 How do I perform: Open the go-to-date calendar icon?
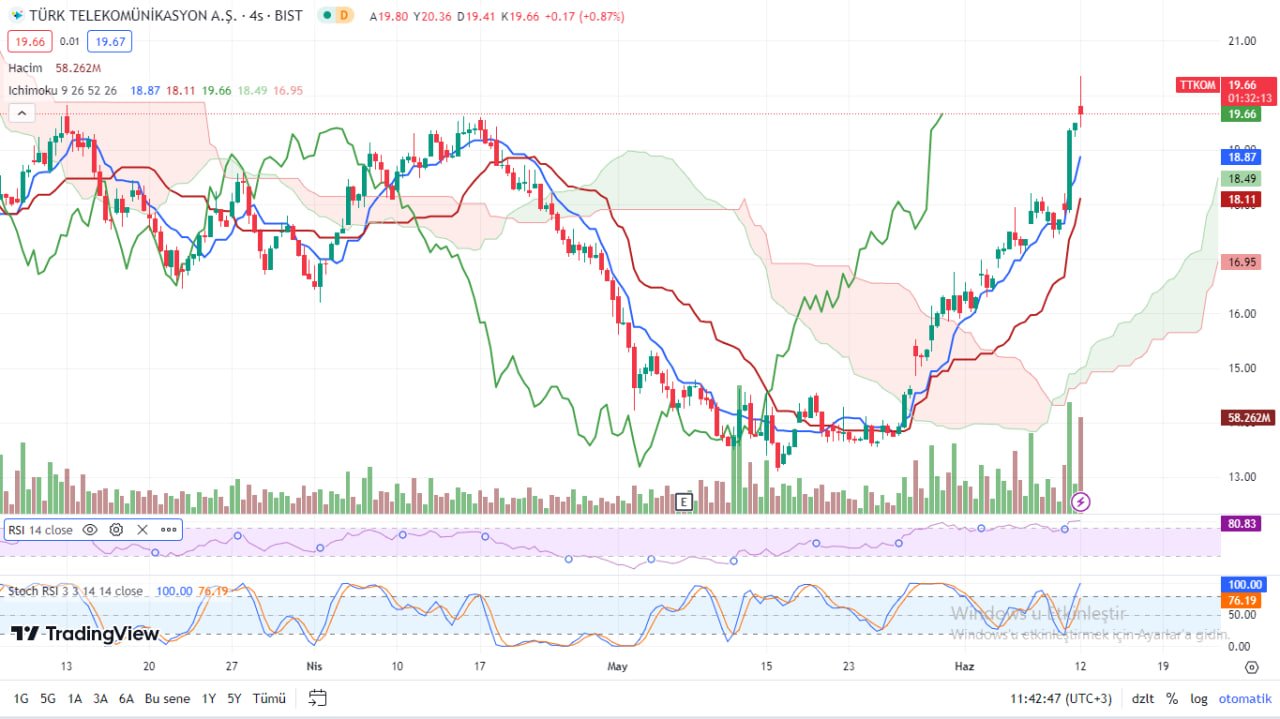point(318,698)
